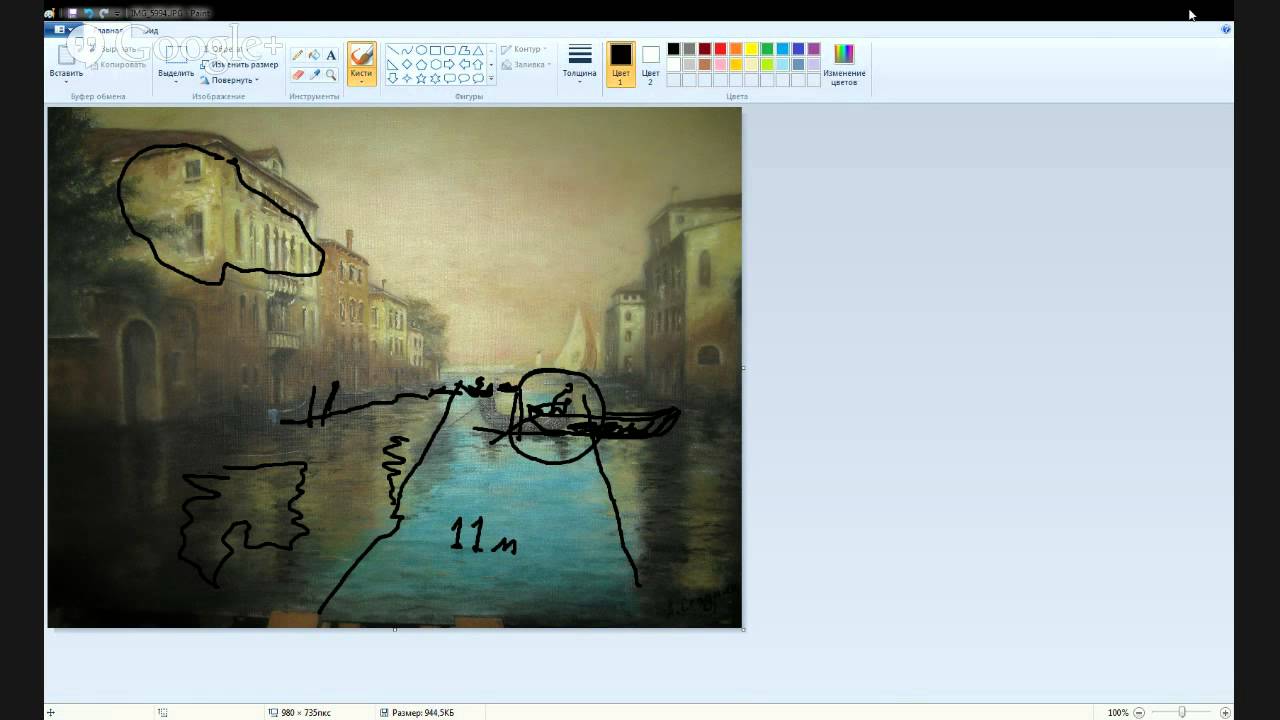Select the Fill with color bucket tool
Screen dimensions: 1280x720
click(314, 55)
